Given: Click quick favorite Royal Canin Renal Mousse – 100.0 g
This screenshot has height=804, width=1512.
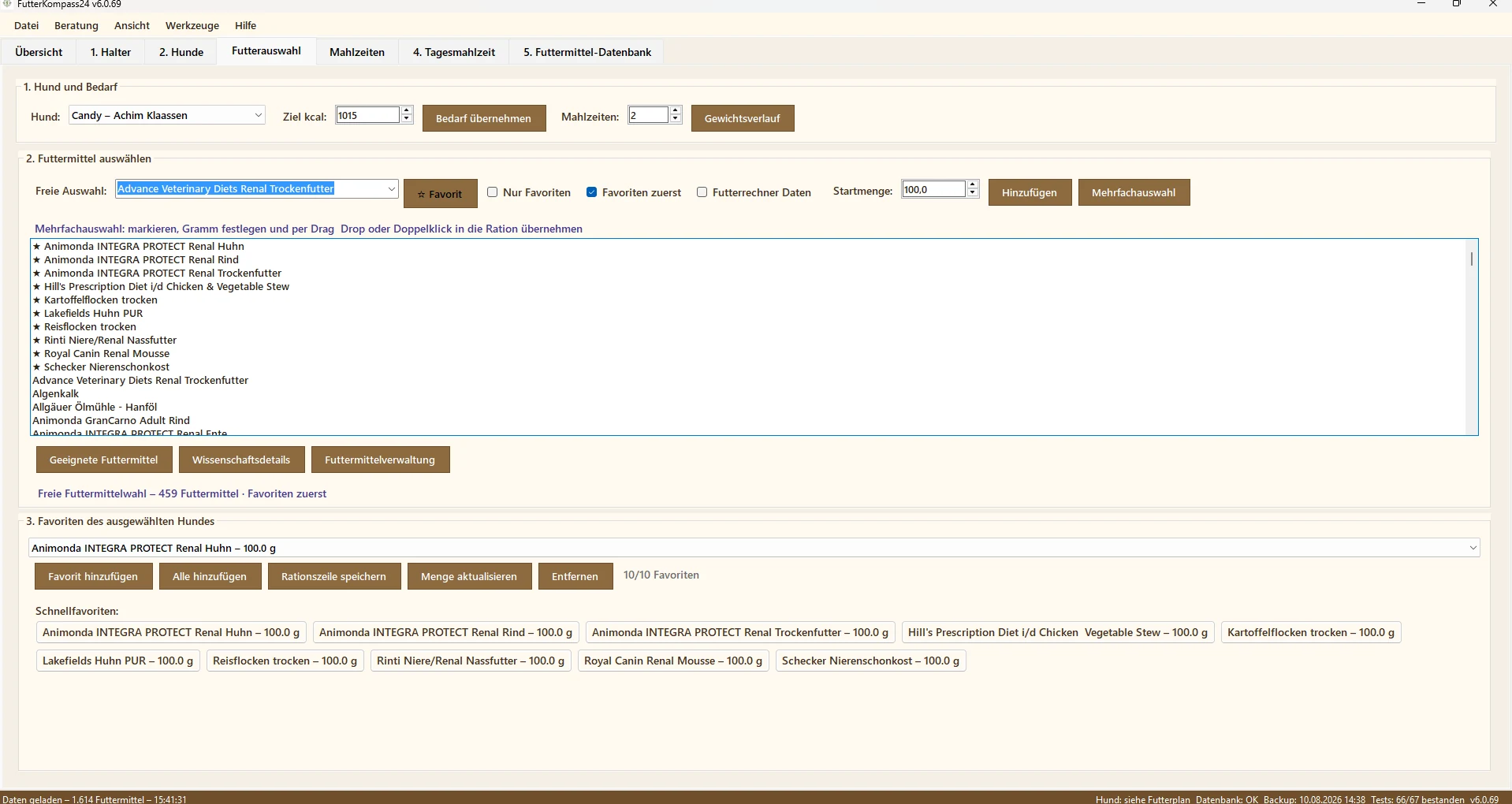Looking at the screenshot, I should [x=673, y=661].
